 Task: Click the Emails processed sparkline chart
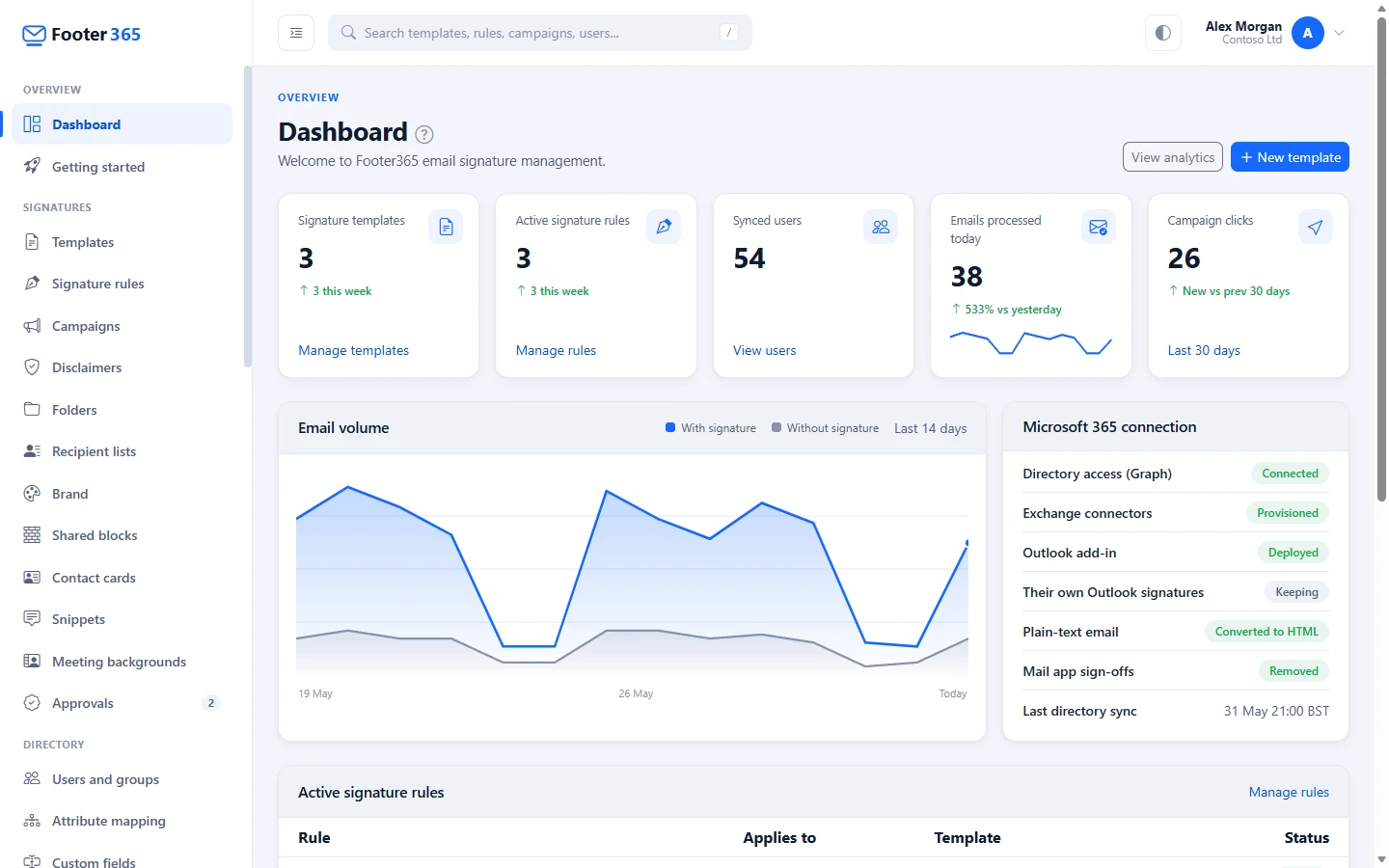tap(1031, 343)
